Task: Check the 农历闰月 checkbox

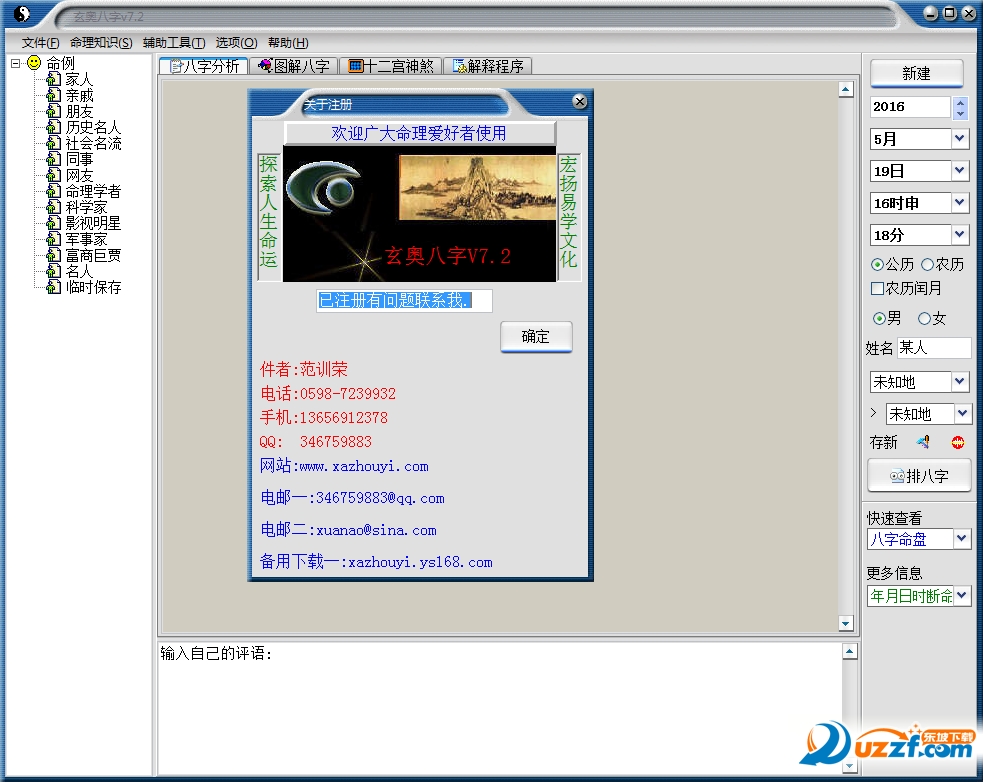Action: [x=877, y=288]
